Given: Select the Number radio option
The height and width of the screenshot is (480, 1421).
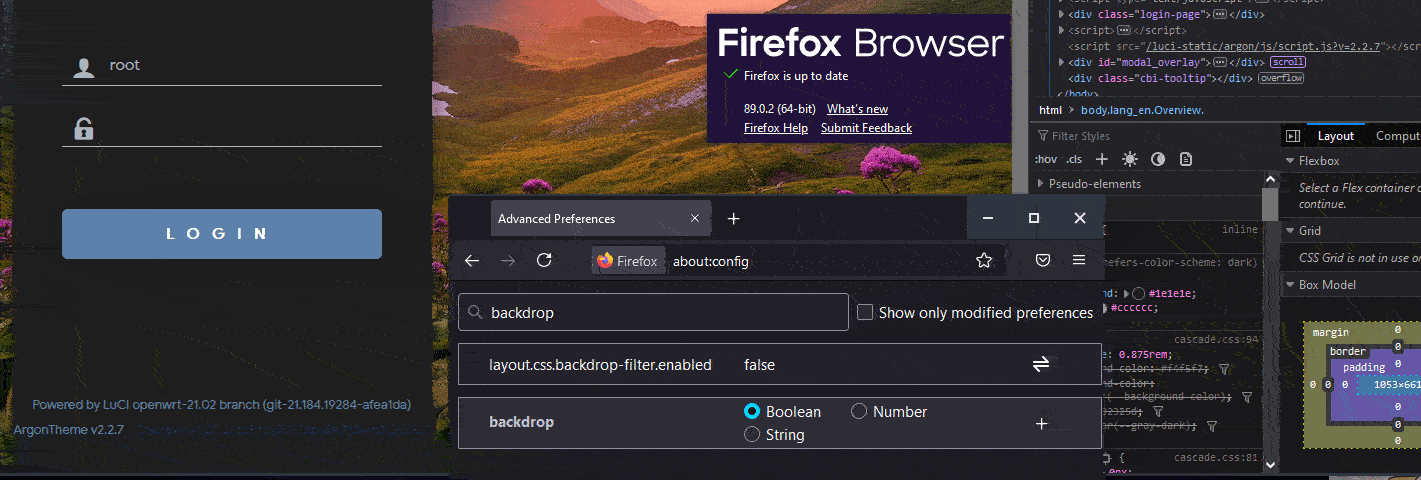Looking at the screenshot, I should point(859,411).
